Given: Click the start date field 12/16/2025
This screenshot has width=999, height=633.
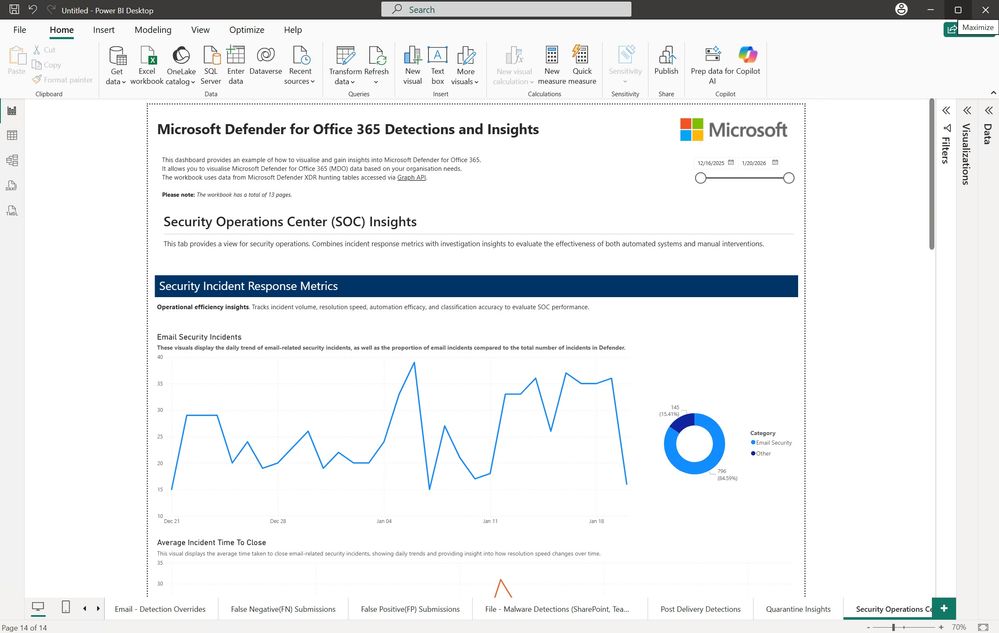Looking at the screenshot, I should pyautogui.click(x=710, y=163).
